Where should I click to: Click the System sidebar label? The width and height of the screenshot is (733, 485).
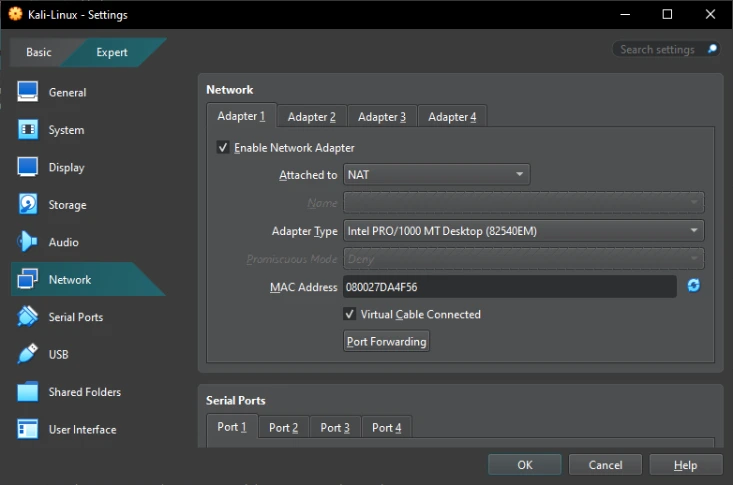66,130
